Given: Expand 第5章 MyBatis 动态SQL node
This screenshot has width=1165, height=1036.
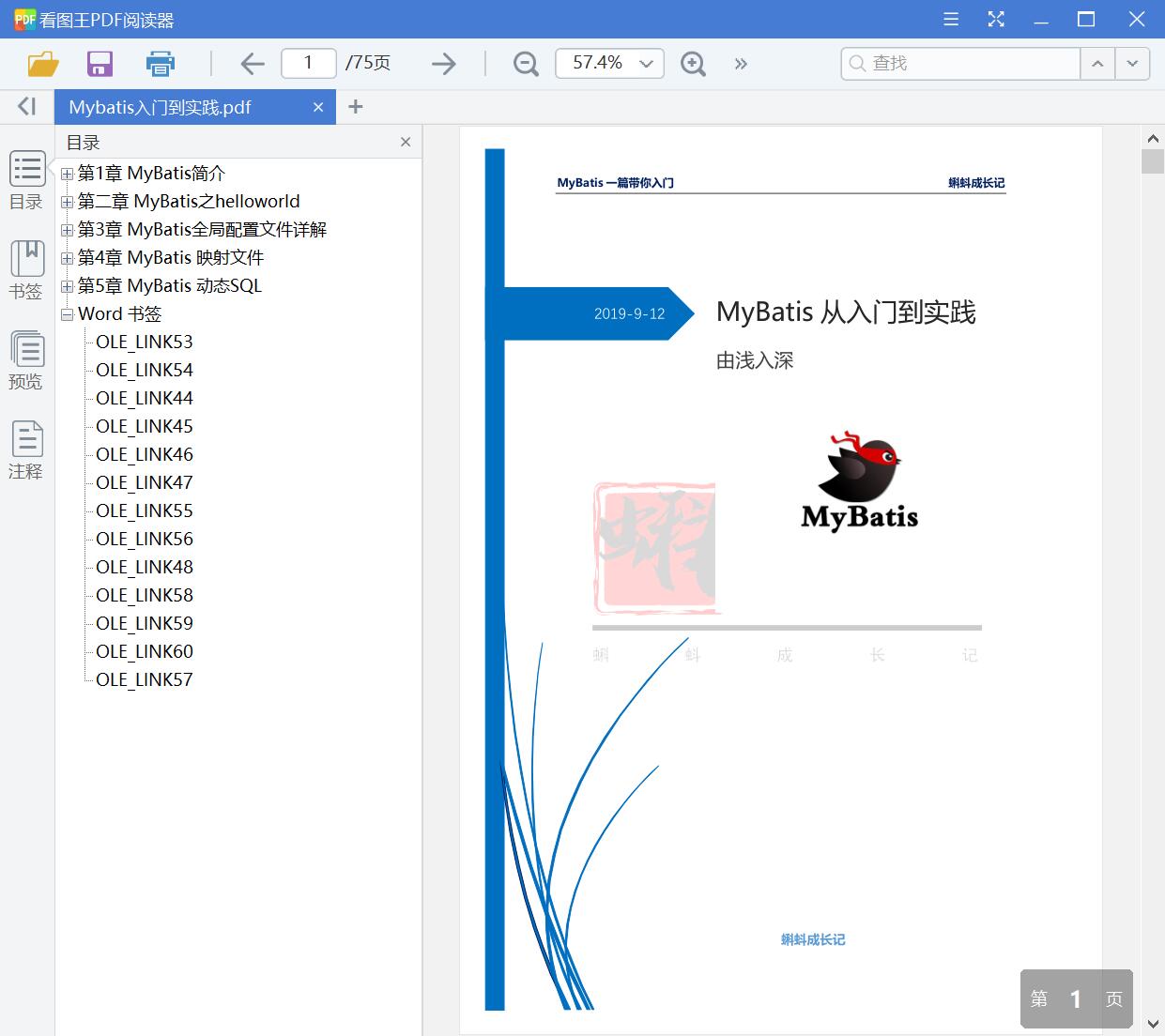Looking at the screenshot, I should (x=67, y=287).
